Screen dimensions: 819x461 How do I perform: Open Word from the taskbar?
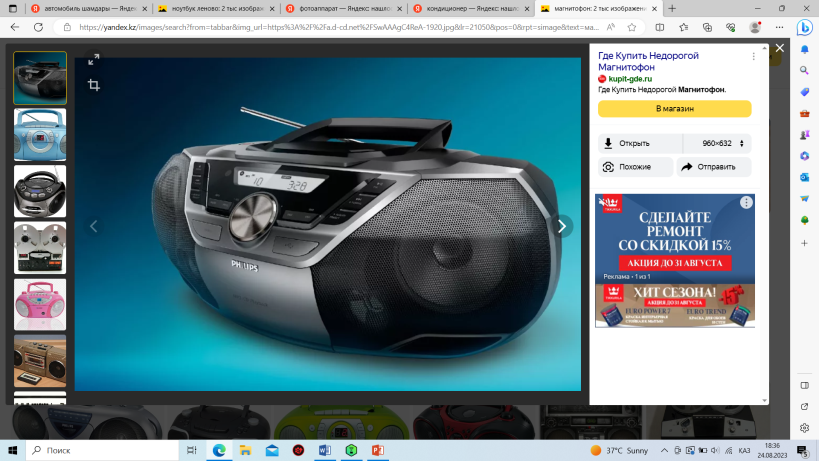(324, 450)
